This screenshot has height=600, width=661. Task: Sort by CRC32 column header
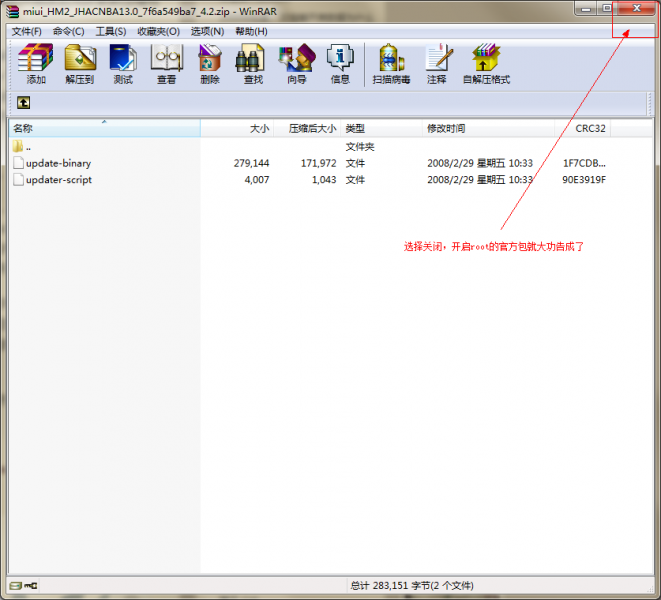(x=583, y=128)
